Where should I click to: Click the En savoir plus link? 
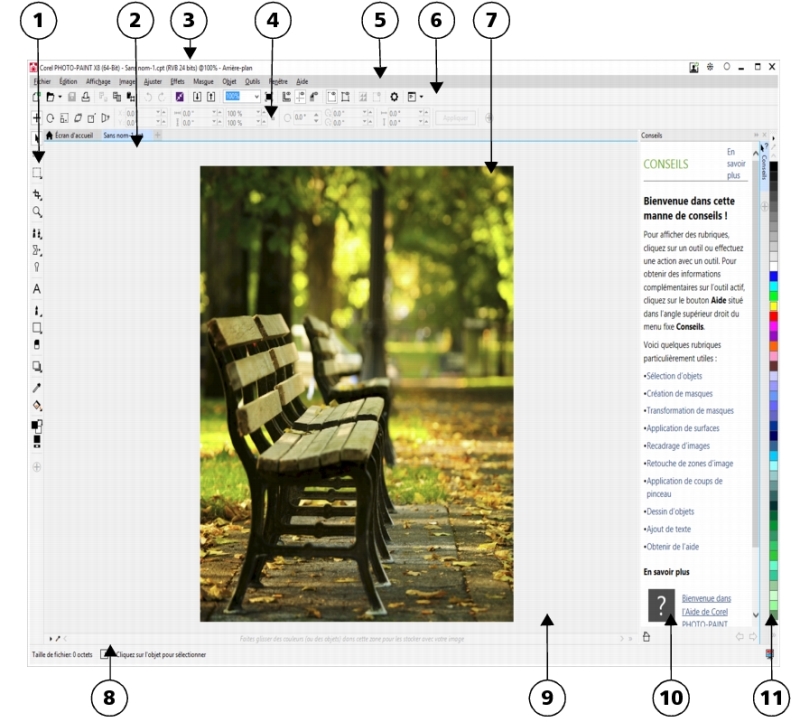coord(736,163)
